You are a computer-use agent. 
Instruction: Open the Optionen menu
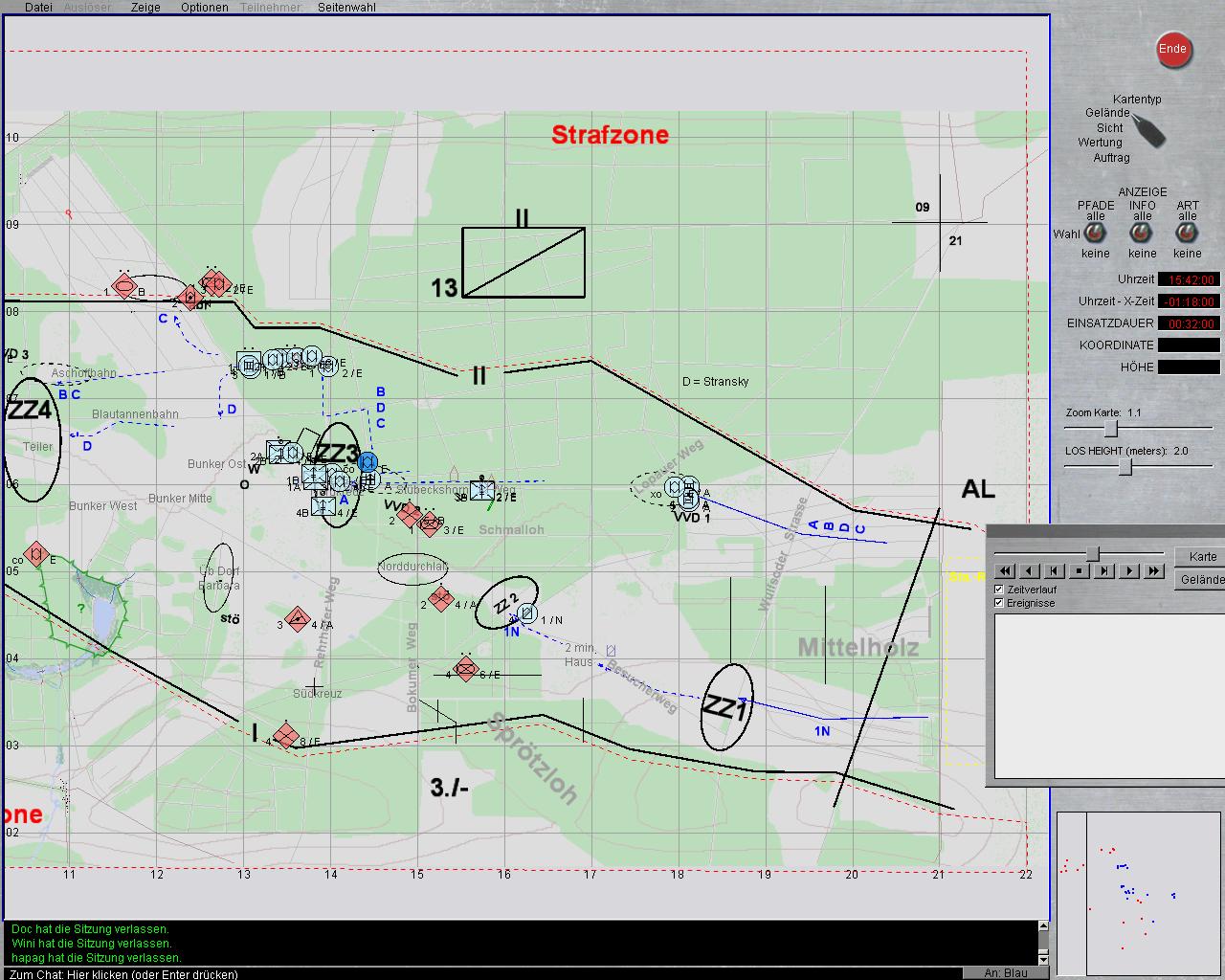204,7
